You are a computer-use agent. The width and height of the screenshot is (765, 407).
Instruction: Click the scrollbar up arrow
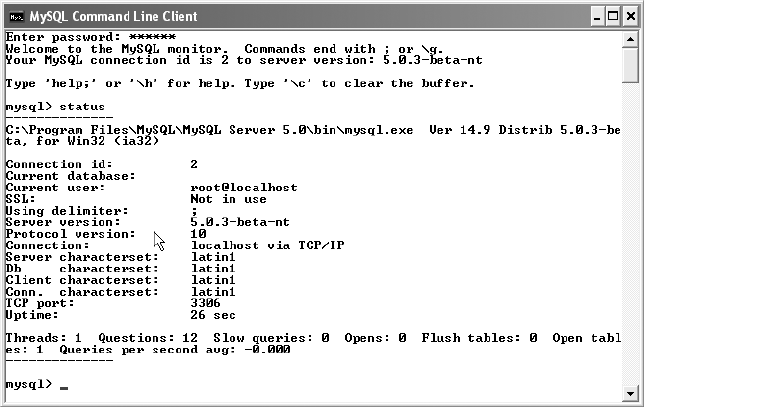630,39
